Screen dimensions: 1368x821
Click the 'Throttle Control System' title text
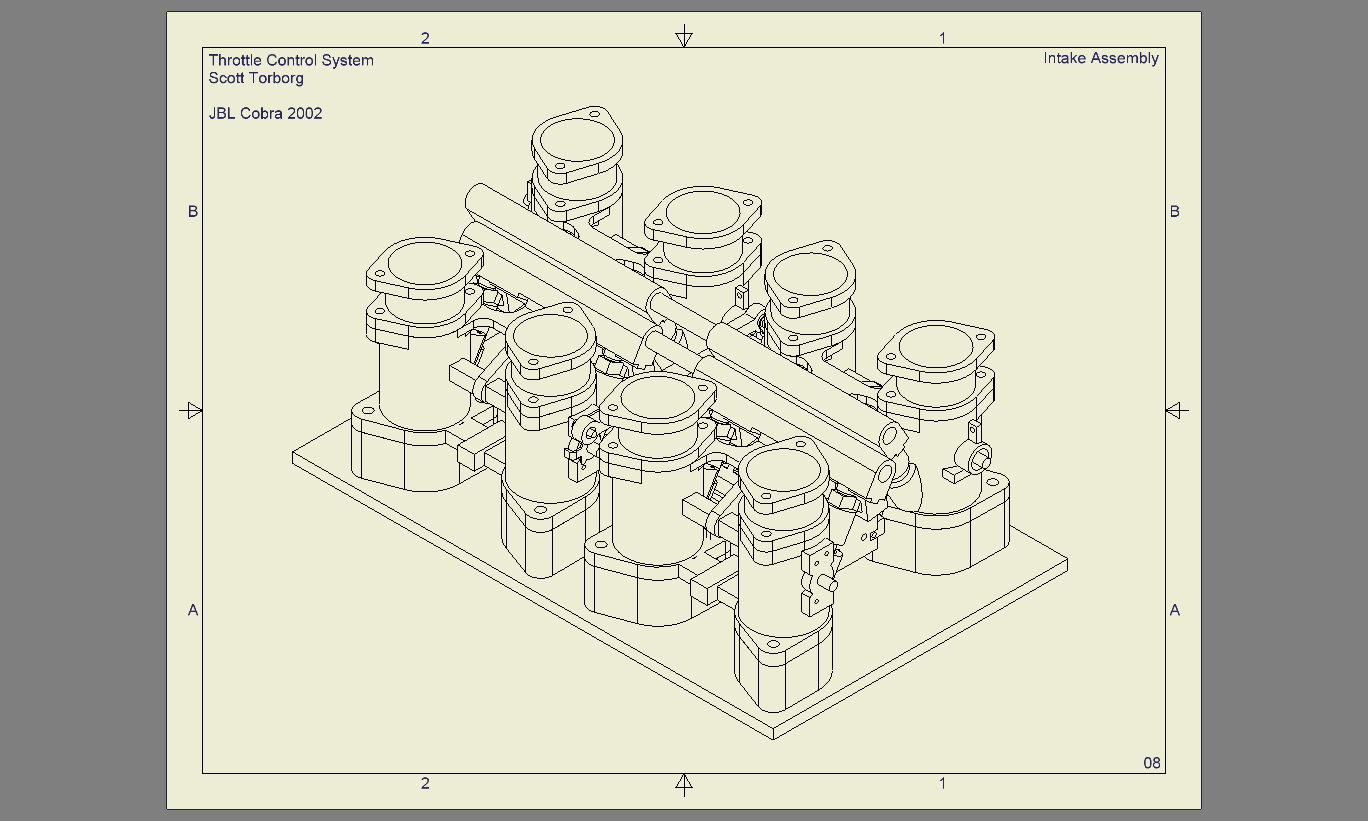point(291,60)
